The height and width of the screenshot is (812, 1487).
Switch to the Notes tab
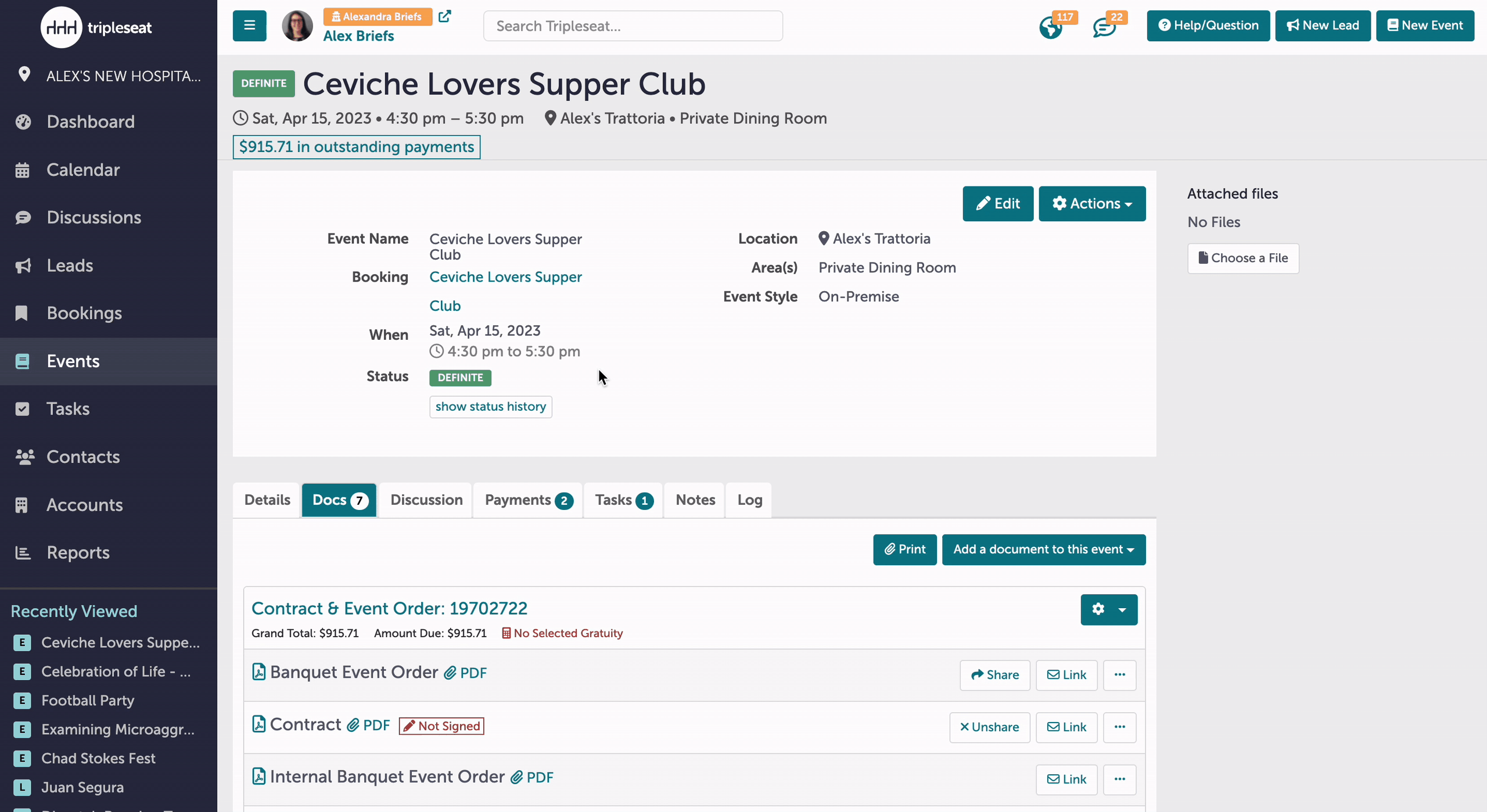pyautogui.click(x=695, y=500)
